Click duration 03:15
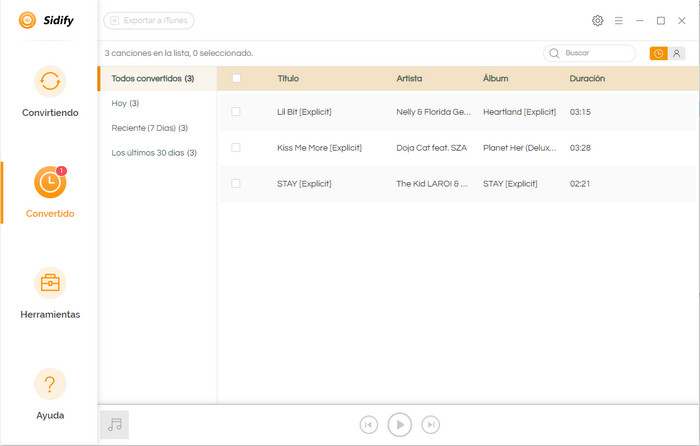The image size is (700, 446). point(580,112)
